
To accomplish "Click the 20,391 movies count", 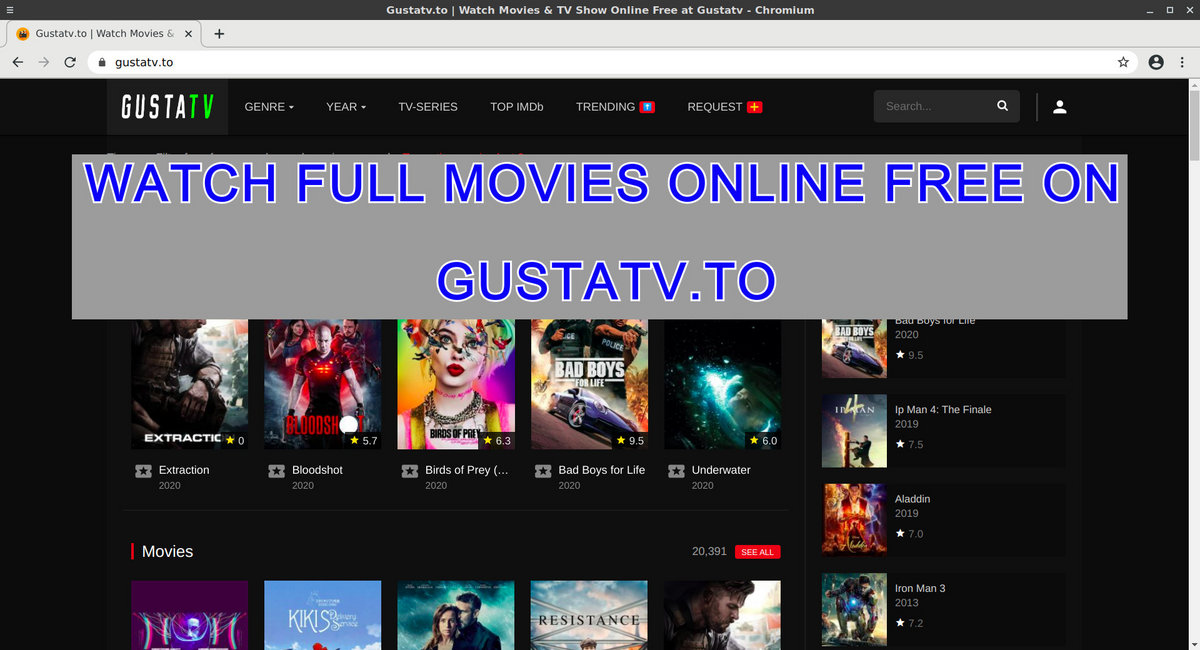I will 709,551.
